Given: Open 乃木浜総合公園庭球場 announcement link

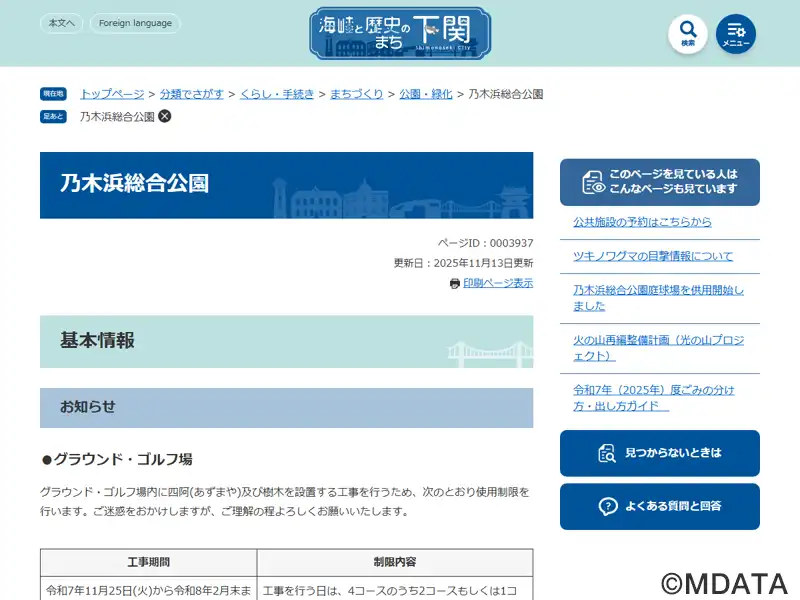Looking at the screenshot, I should coord(658,298).
